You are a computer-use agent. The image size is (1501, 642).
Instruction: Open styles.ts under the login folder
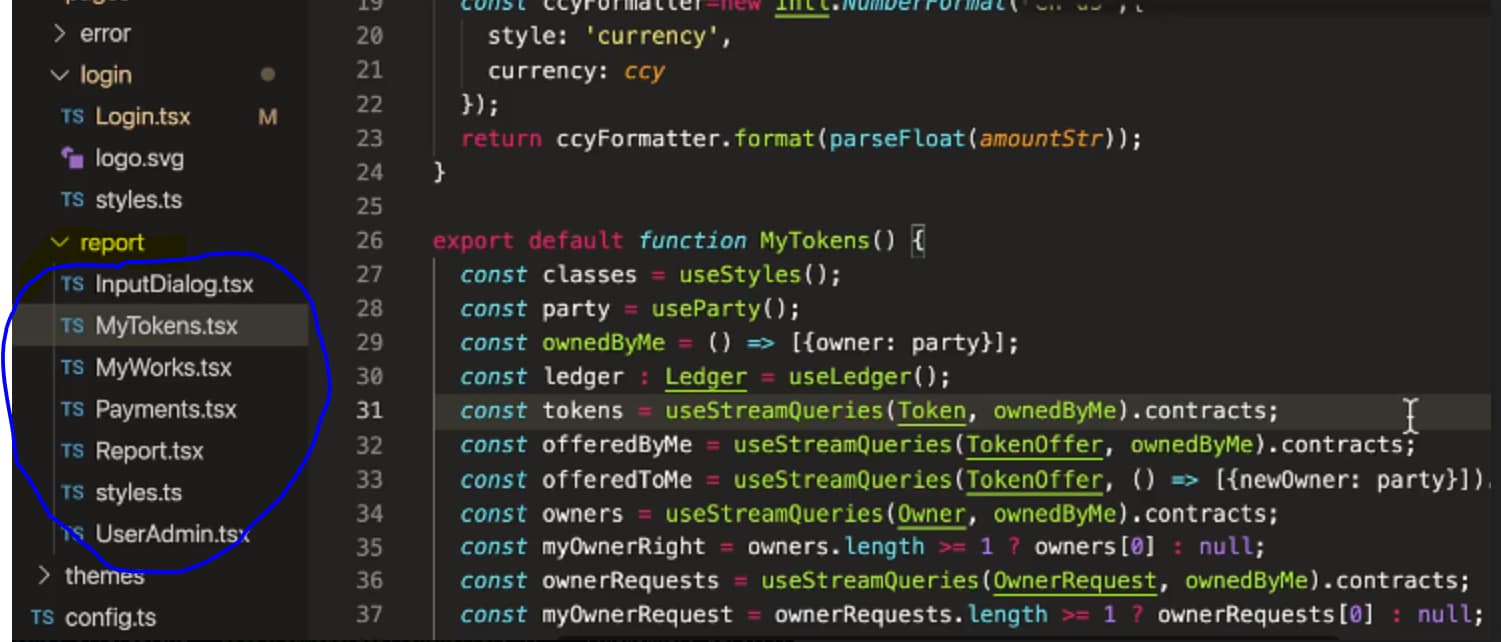click(138, 200)
